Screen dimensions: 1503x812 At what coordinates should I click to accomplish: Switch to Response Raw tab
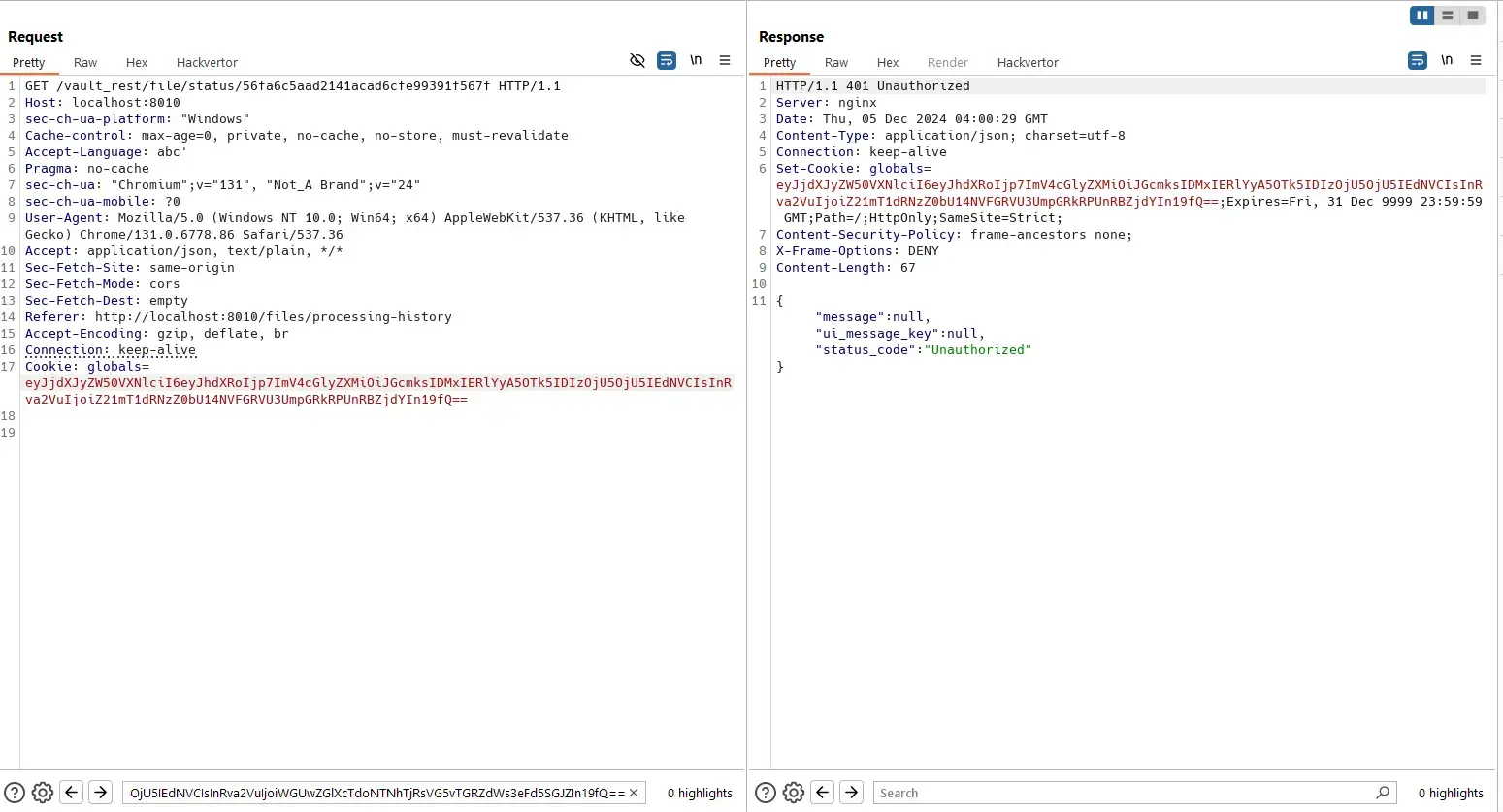click(836, 62)
